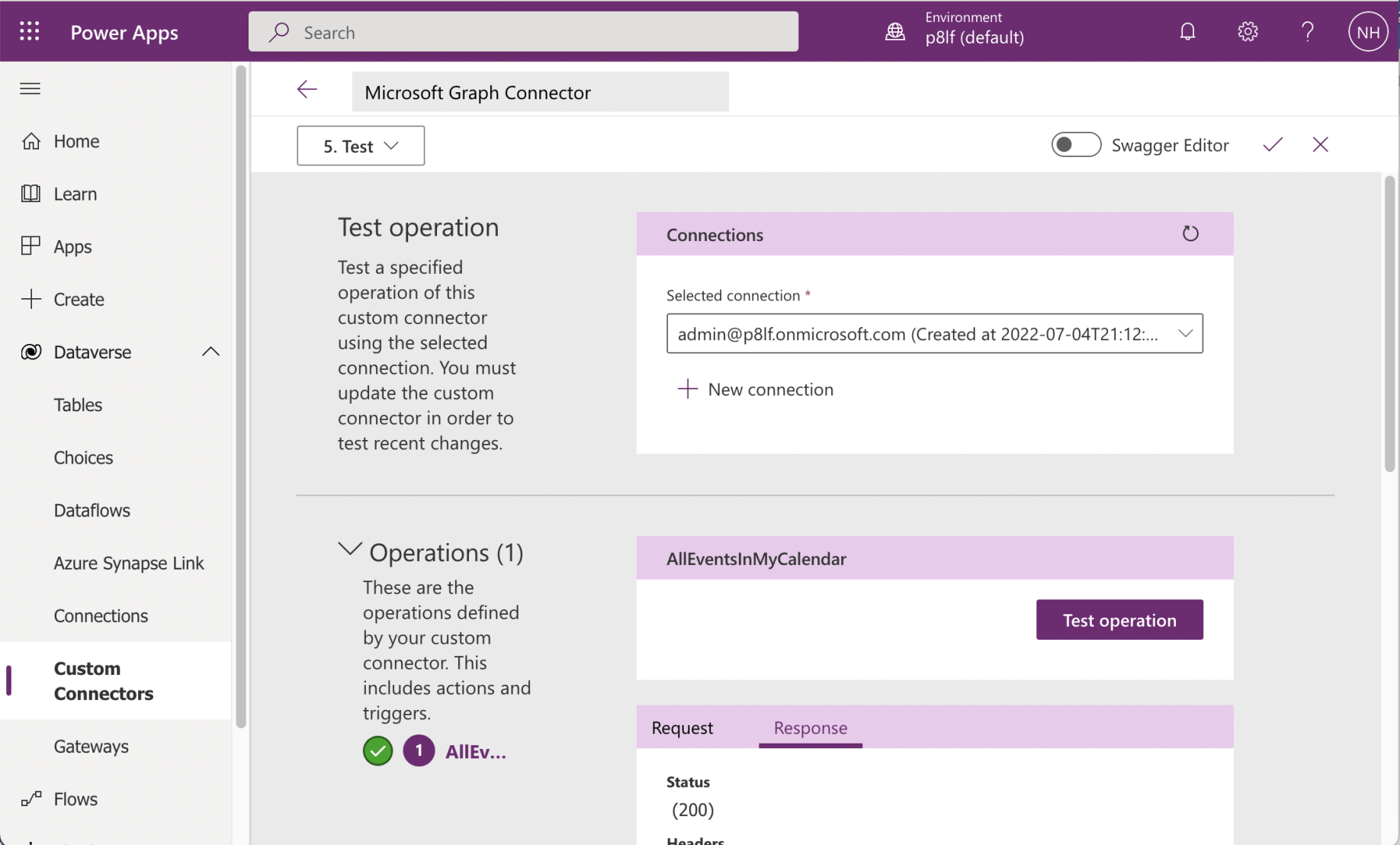This screenshot has height=845, width=1400.
Task: Select the AllEv... operation in list
Action: (x=475, y=752)
